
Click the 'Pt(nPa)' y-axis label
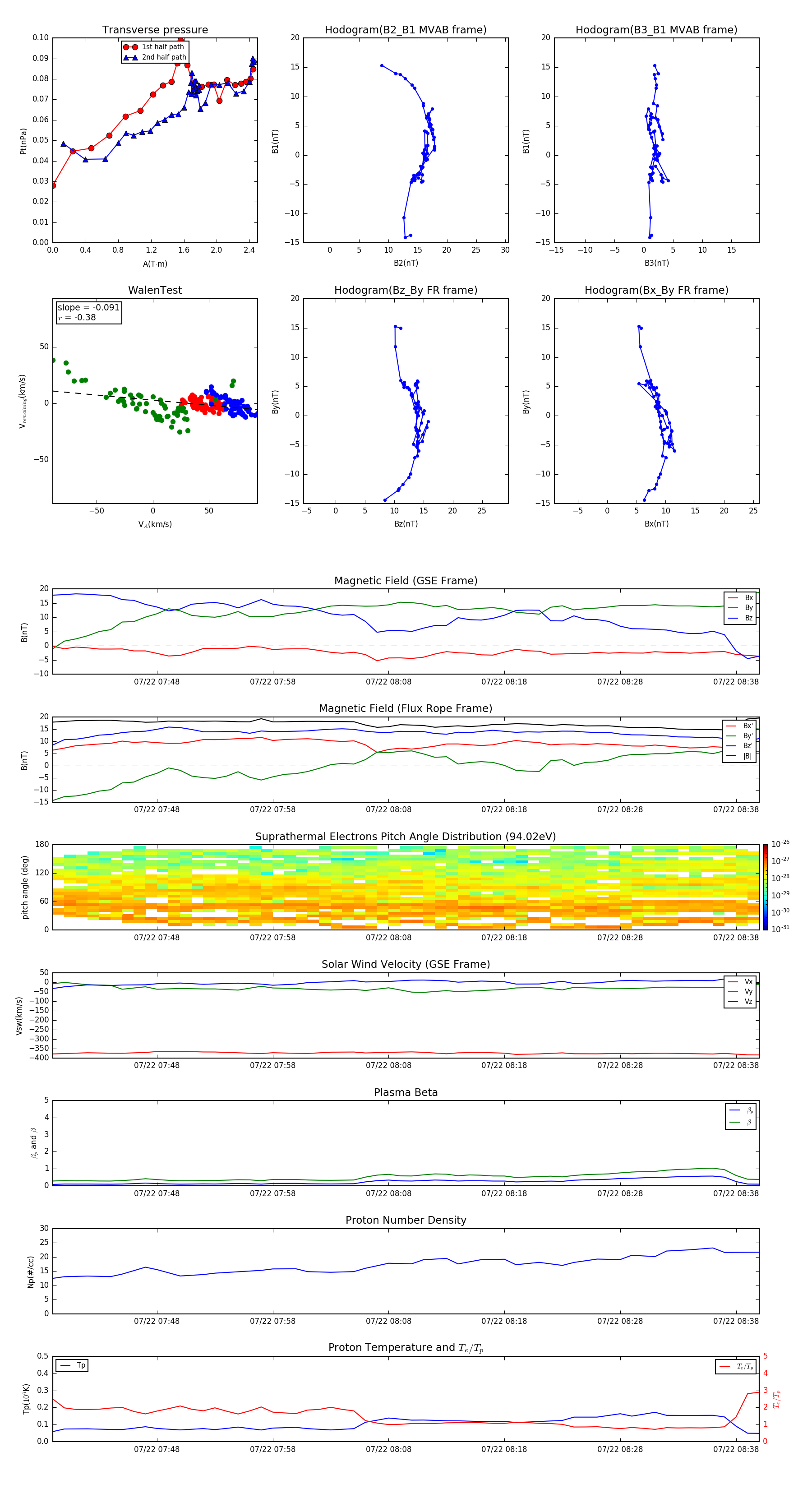(24, 140)
